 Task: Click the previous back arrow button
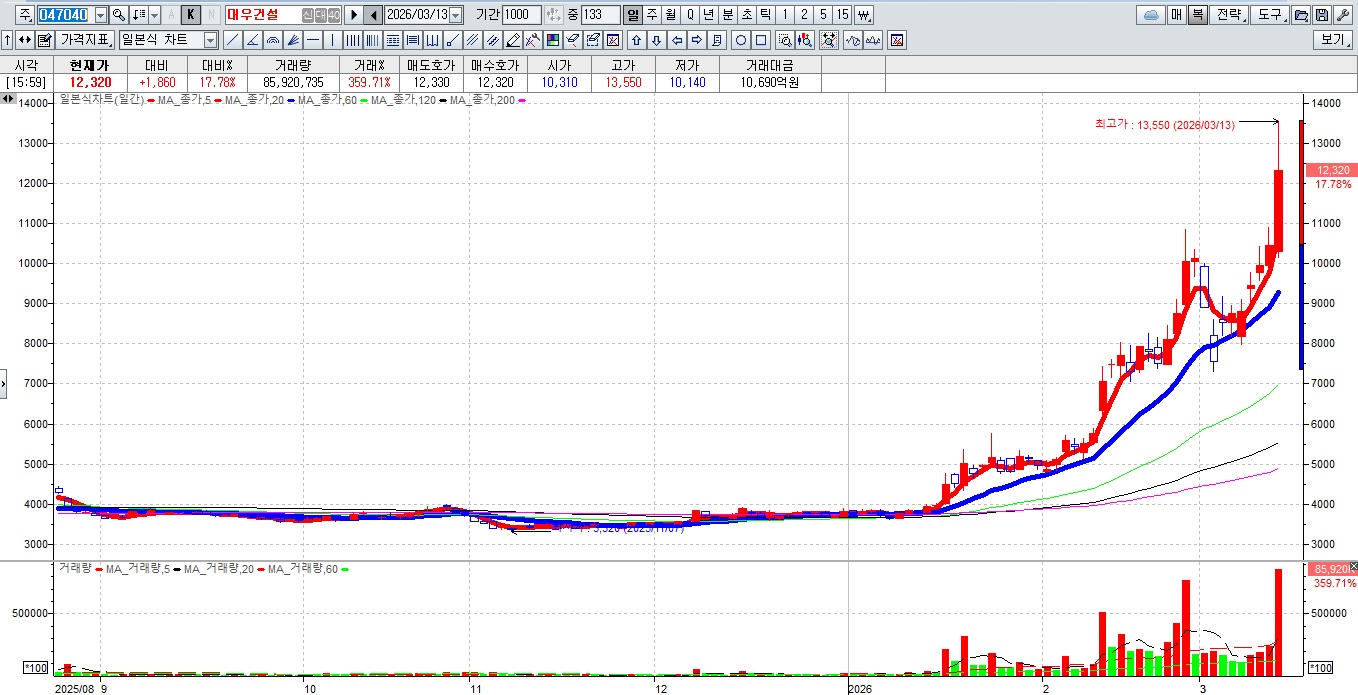point(372,15)
